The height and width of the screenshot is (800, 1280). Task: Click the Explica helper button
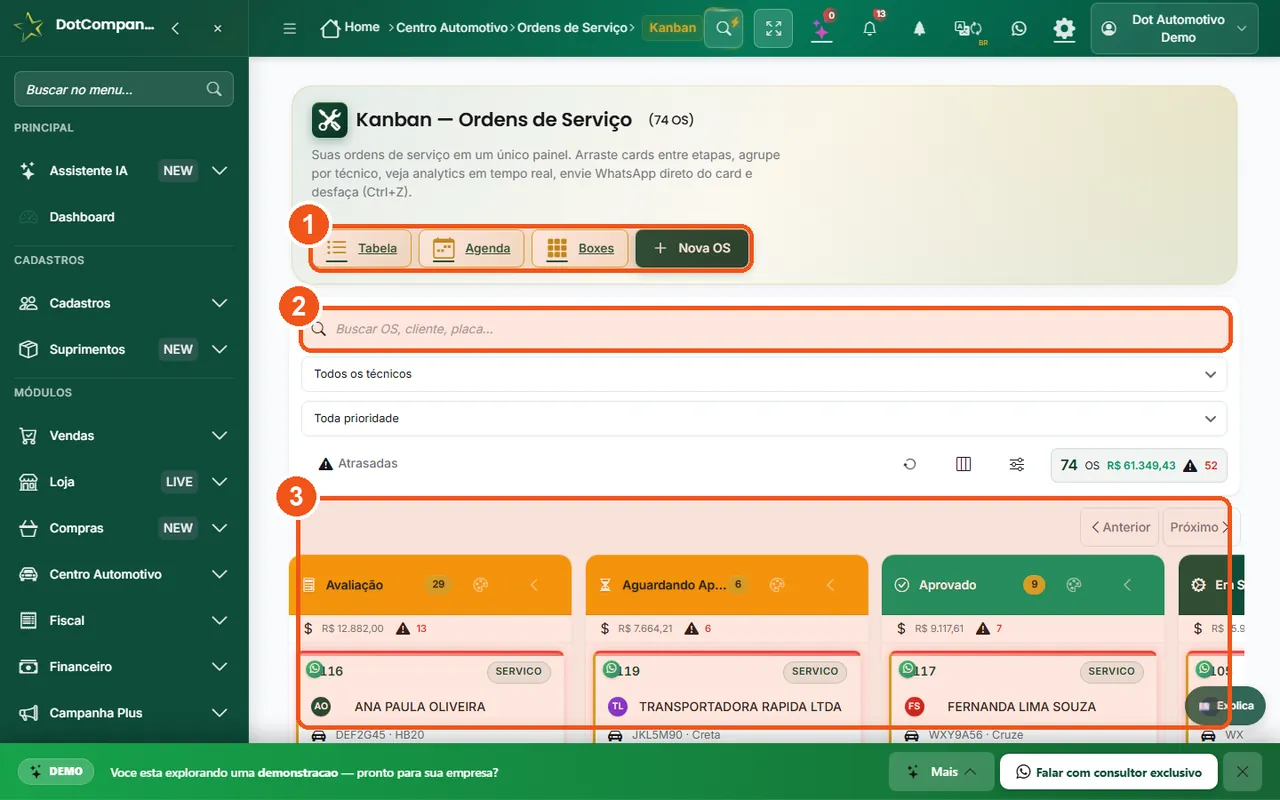(1225, 706)
